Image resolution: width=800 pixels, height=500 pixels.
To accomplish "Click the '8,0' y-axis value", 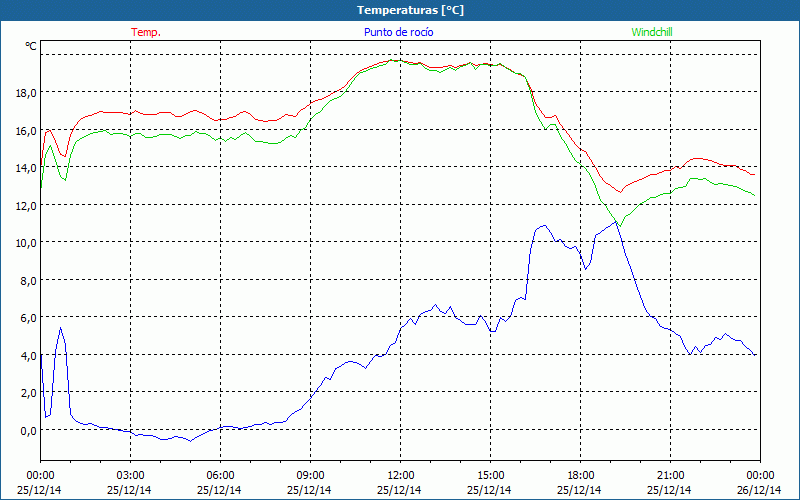I will [x=29, y=281].
